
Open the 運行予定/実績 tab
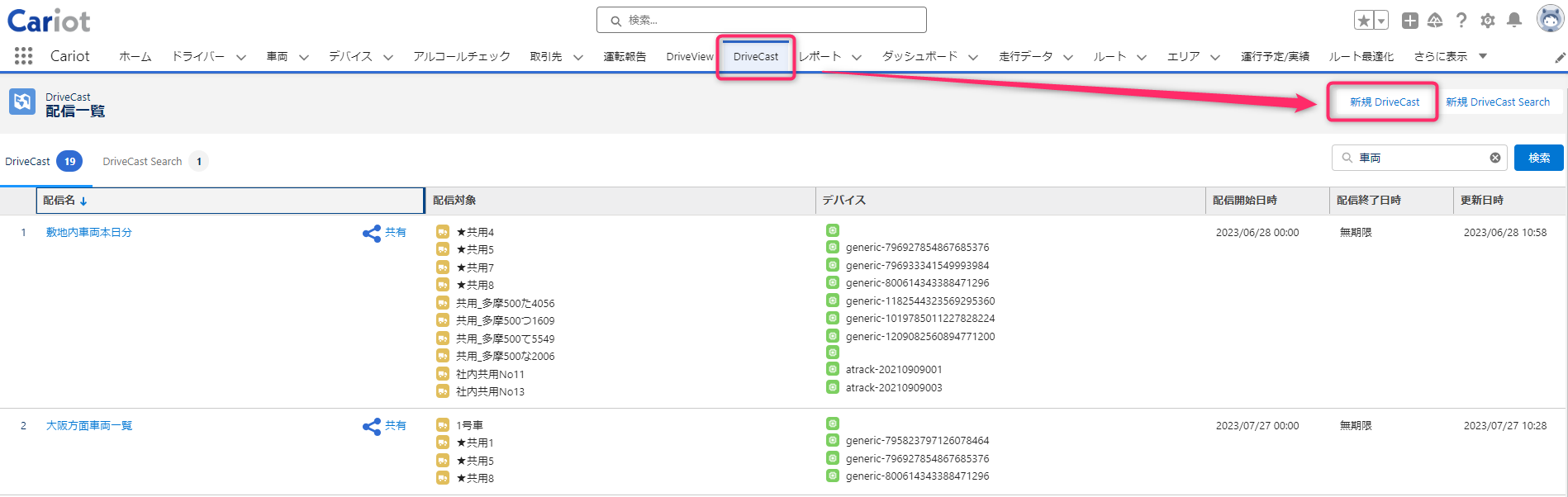coord(1275,56)
